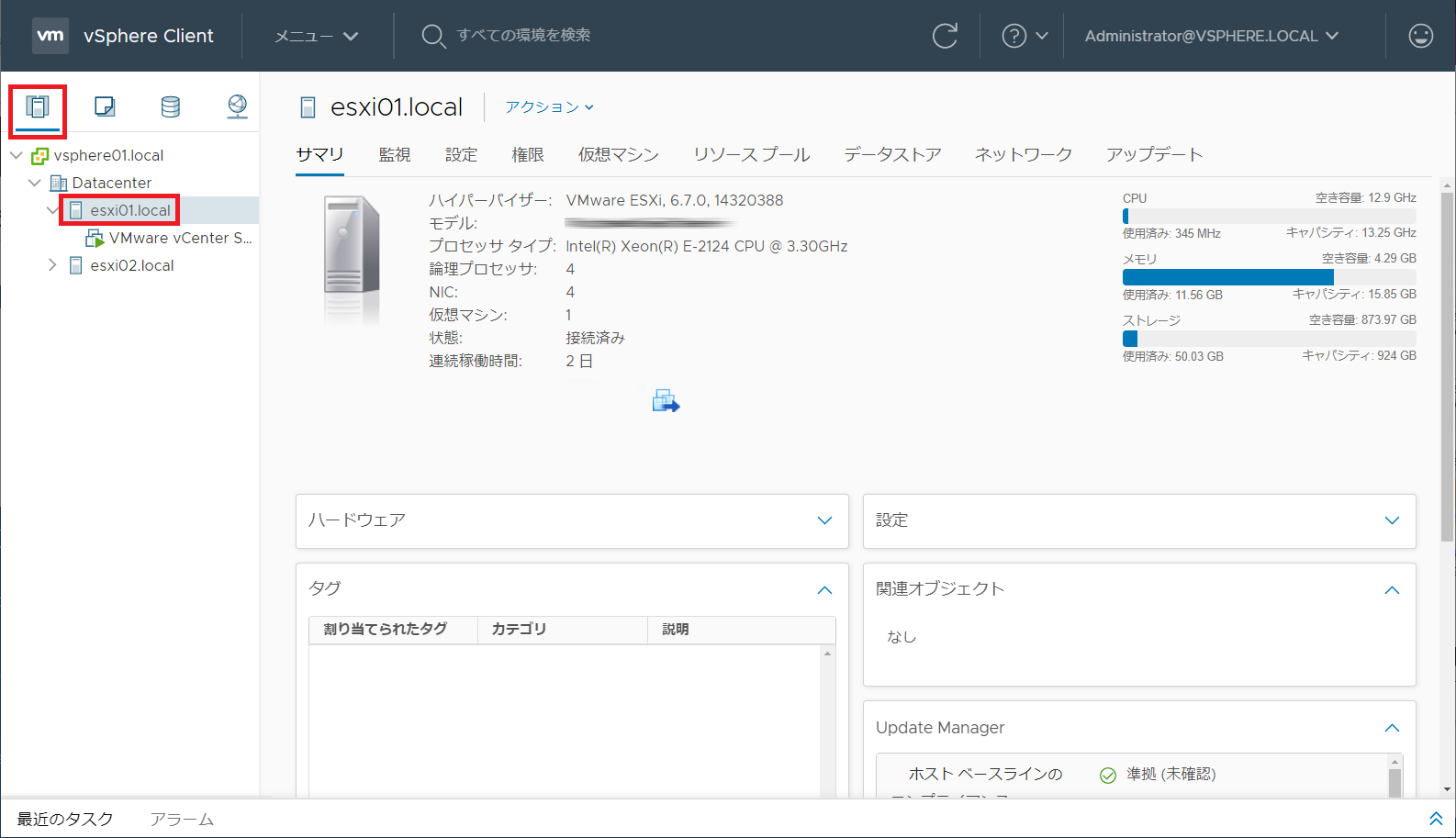
Task: Refresh the vSphere Client view
Action: coord(945,36)
